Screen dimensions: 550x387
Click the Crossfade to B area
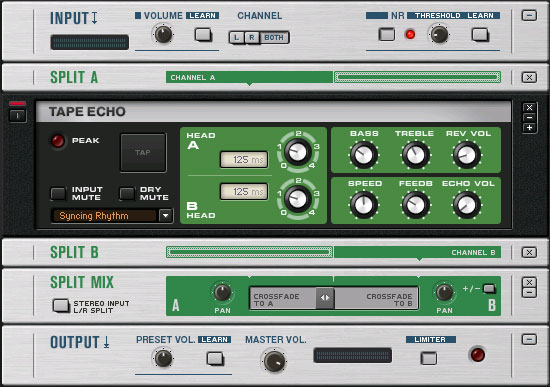click(x=376, y=298)
